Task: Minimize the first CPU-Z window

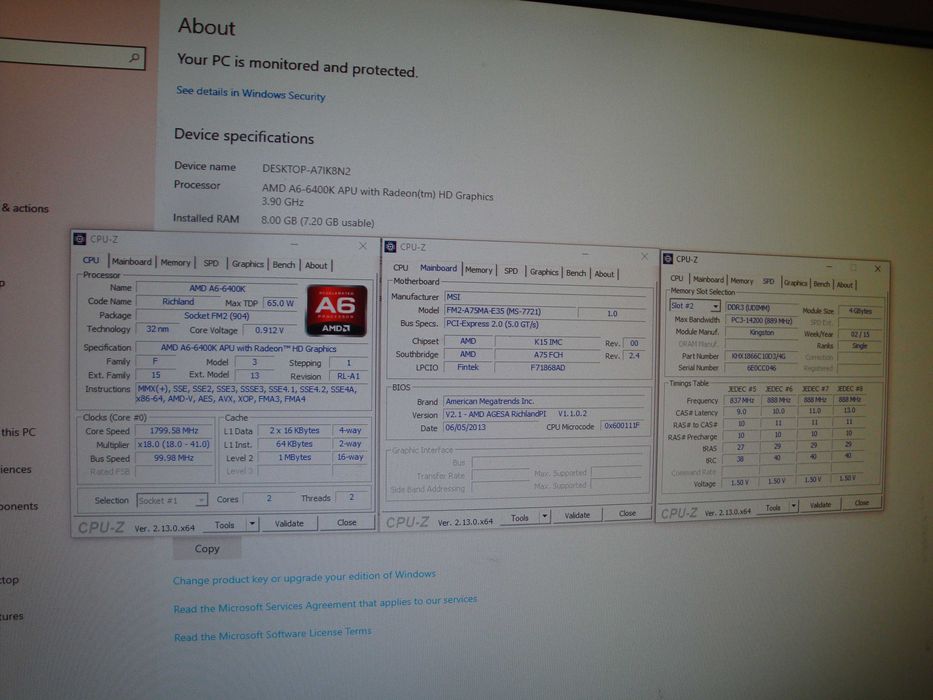Action: pos(295,243)
